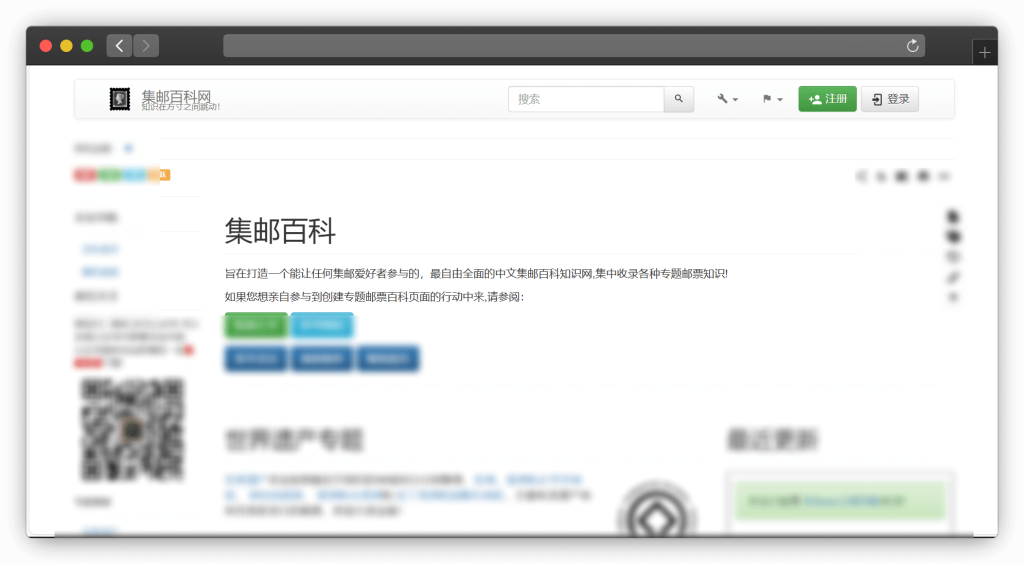Click the last dark blue button
This screenshot has height=564, width=1024.
tap(388, 358)
